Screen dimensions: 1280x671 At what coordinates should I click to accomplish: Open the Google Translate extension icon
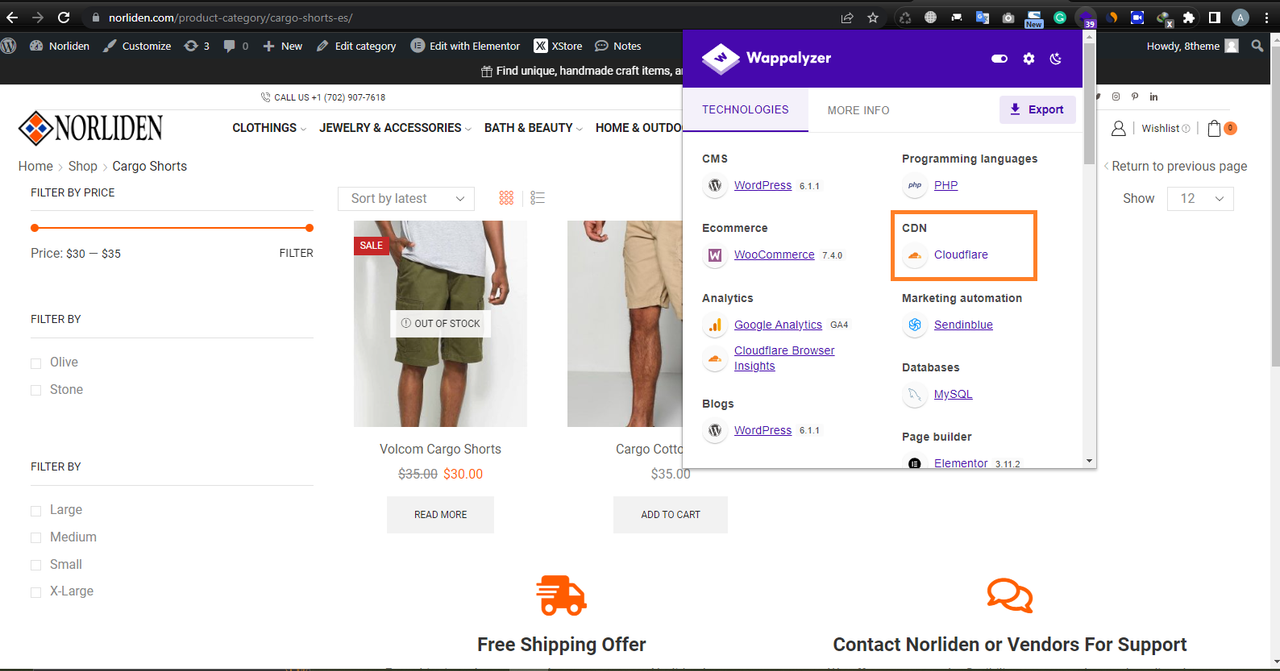[x=983, y=18]
